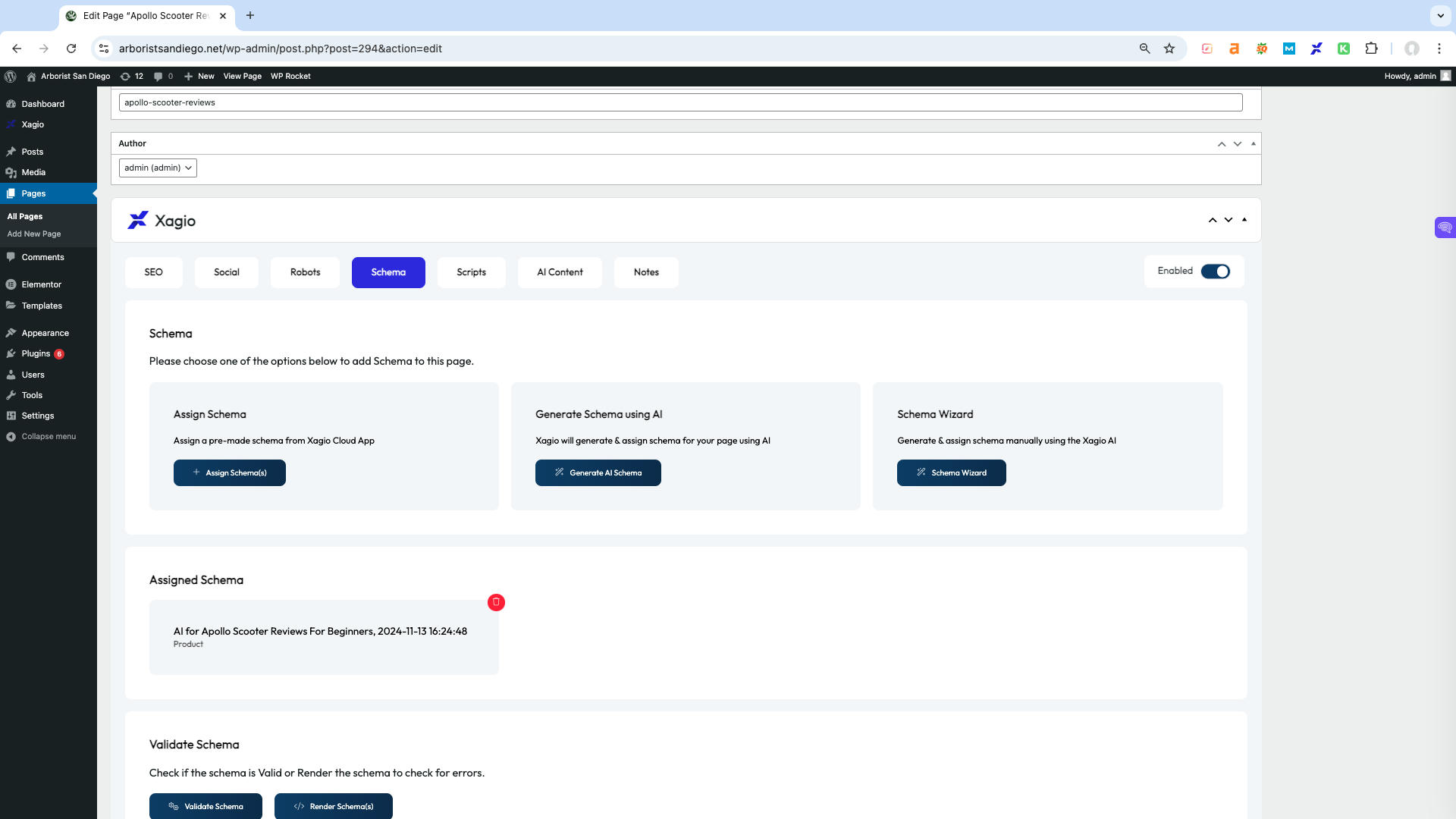Click Generate AI Schema button
1456x819 pixels.
point(598,472)
